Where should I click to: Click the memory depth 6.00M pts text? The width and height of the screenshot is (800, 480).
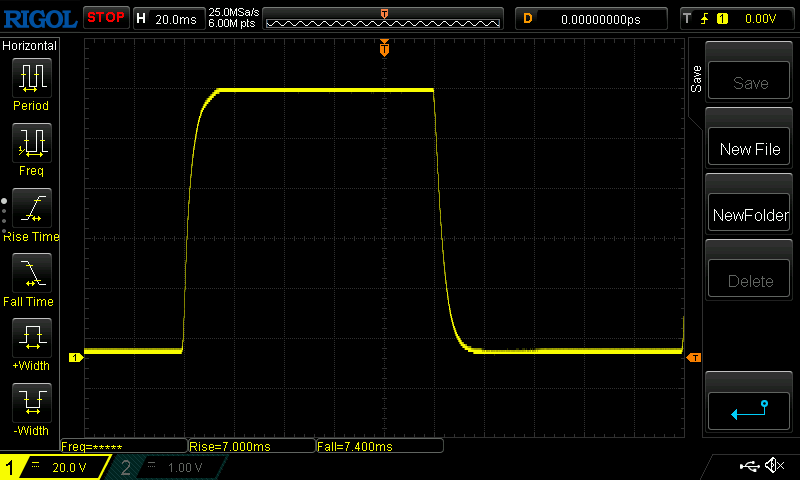231,23
